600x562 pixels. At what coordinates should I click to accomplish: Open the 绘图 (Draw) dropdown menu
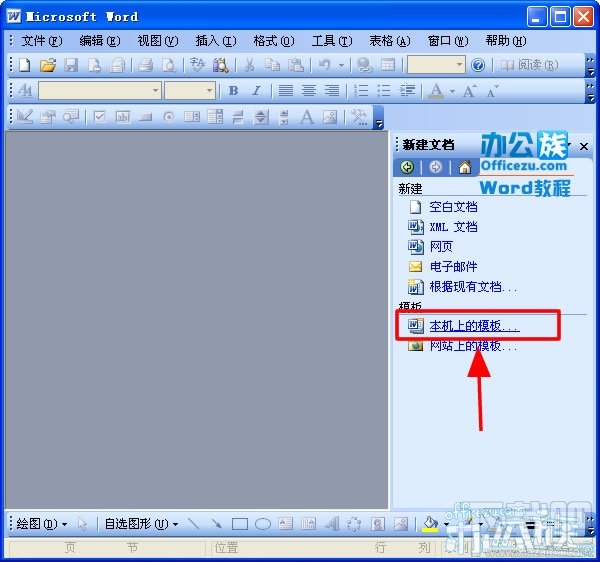42,523
